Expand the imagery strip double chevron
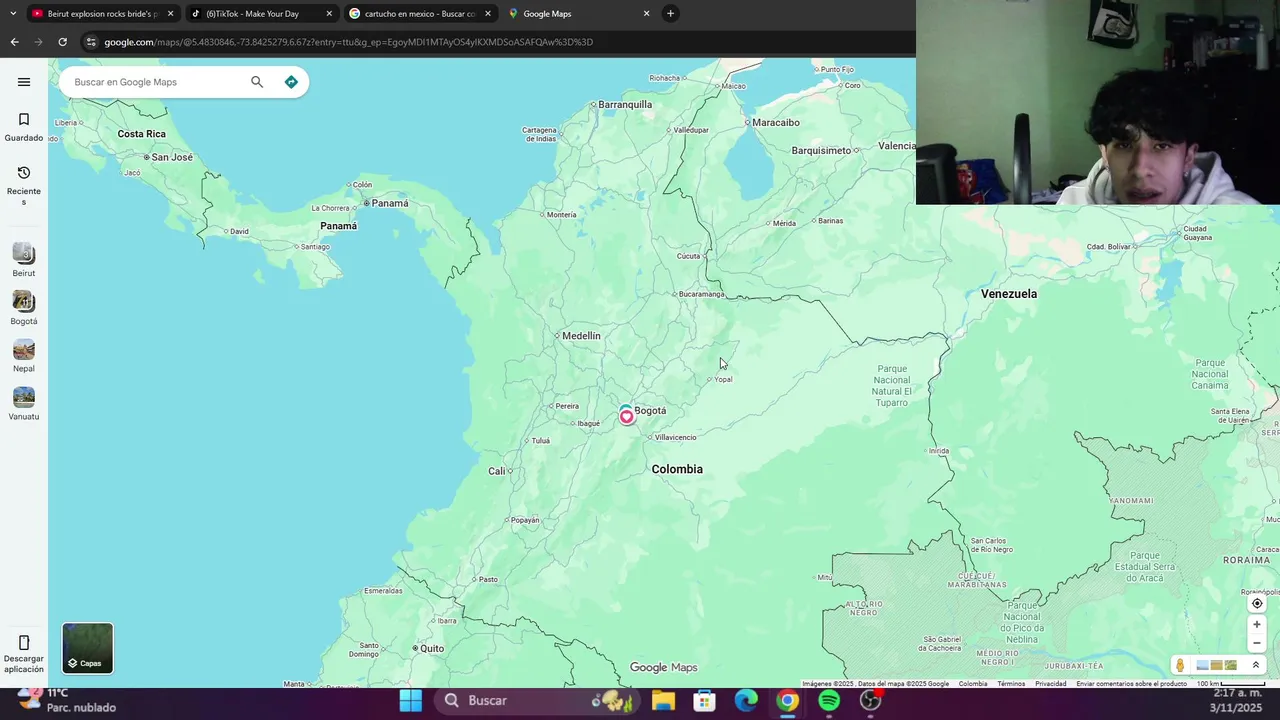1280x720 pixels. point(1256,665)
